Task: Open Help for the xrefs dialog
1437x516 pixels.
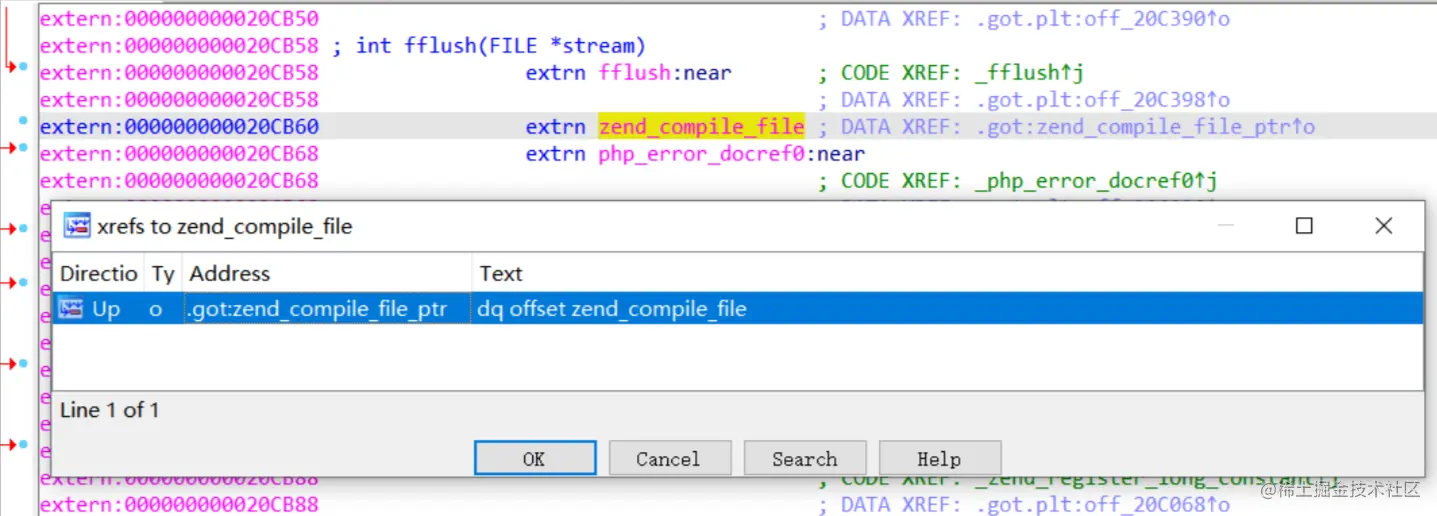Action: click(x=939, y=459)
